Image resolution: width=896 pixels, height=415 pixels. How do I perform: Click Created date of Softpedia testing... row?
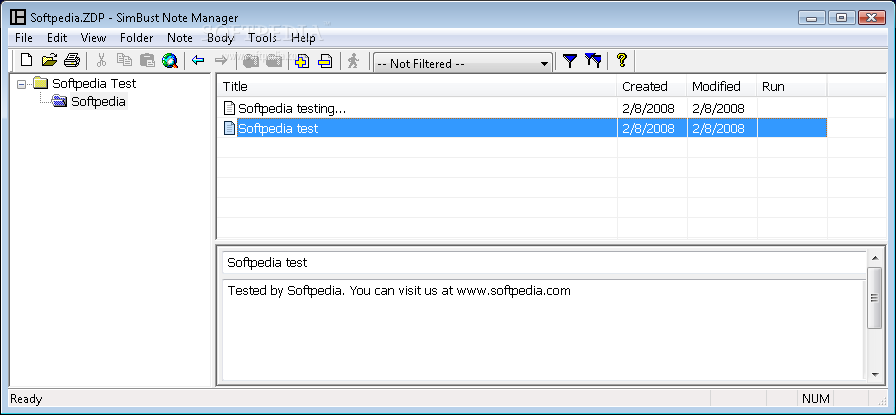point(649,108)
